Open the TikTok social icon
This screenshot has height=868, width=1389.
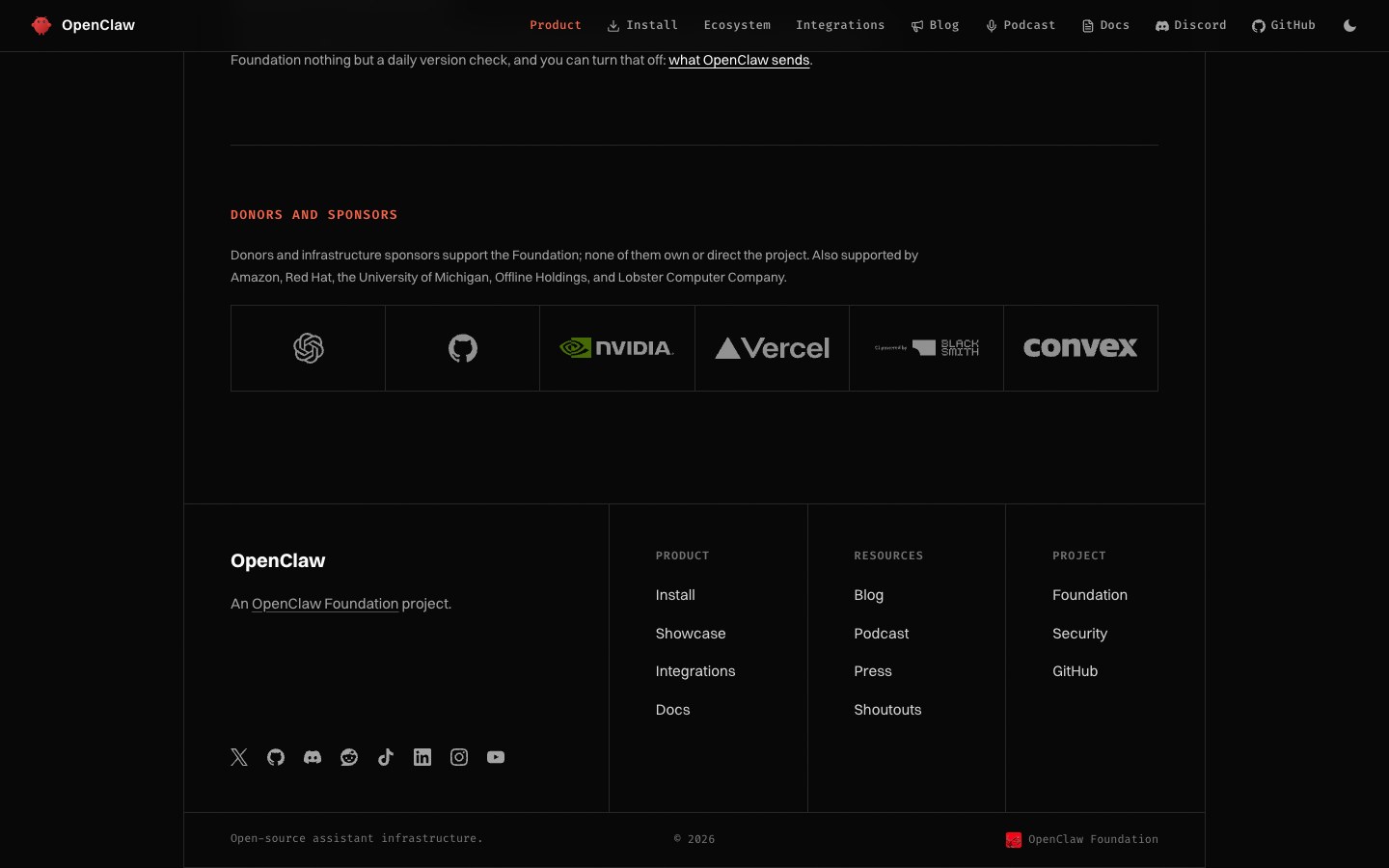click(x=386, y=757)
